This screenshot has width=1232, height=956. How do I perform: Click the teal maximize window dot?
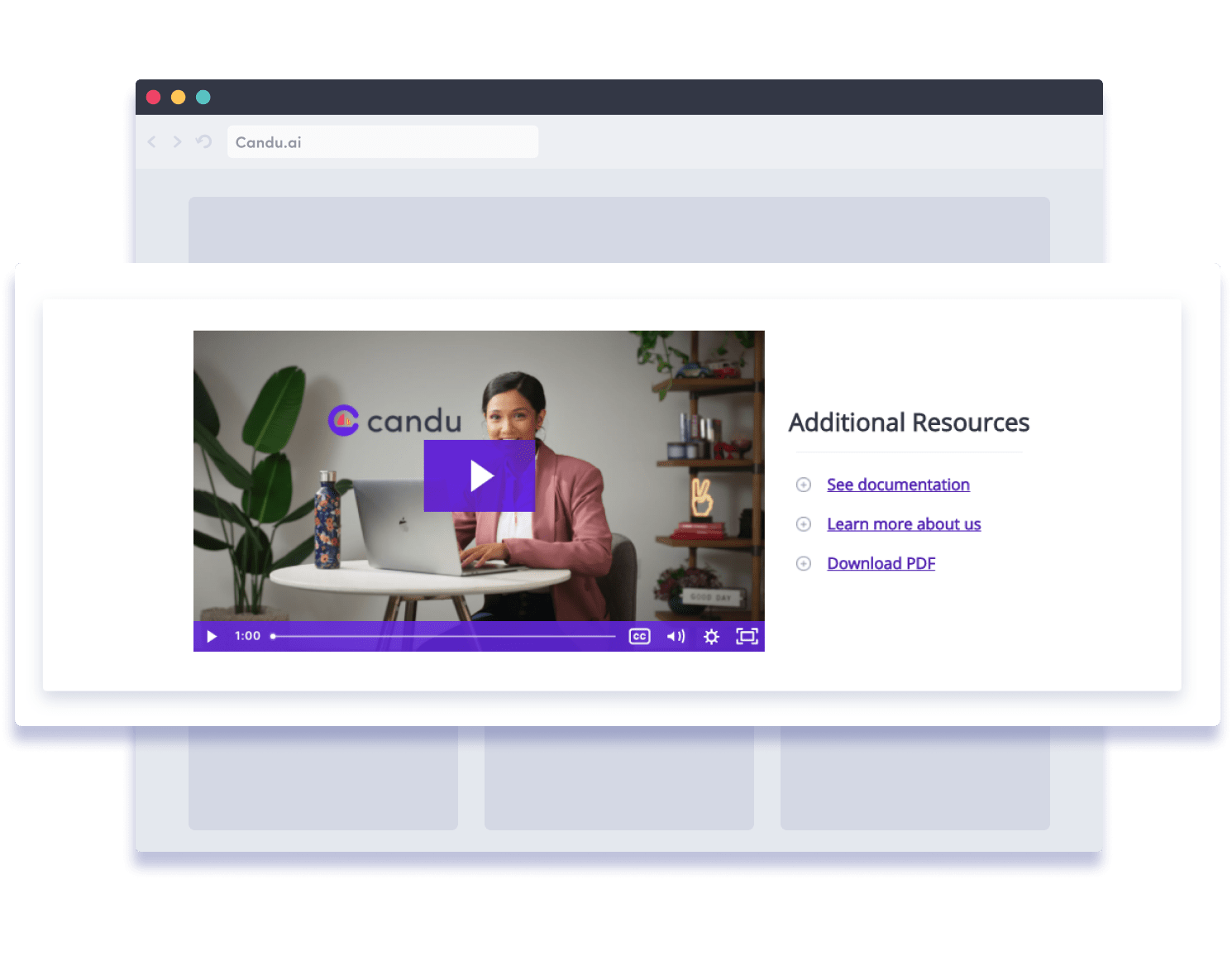pos(203,97)
